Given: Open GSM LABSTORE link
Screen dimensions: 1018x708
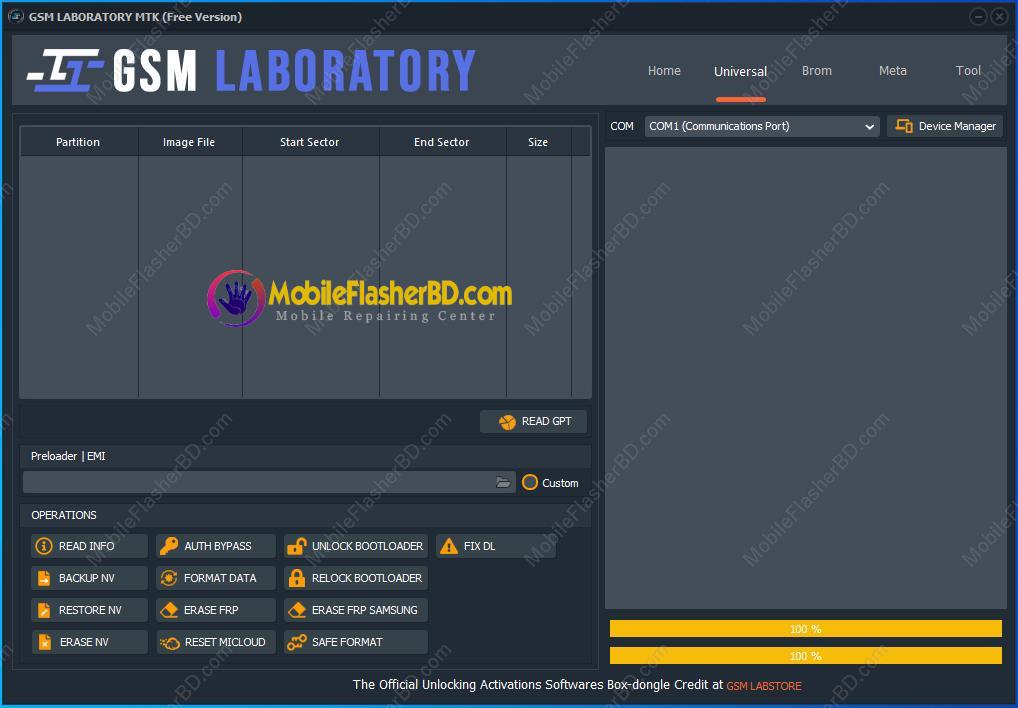Looking at the screenshot, I should 764,686.
